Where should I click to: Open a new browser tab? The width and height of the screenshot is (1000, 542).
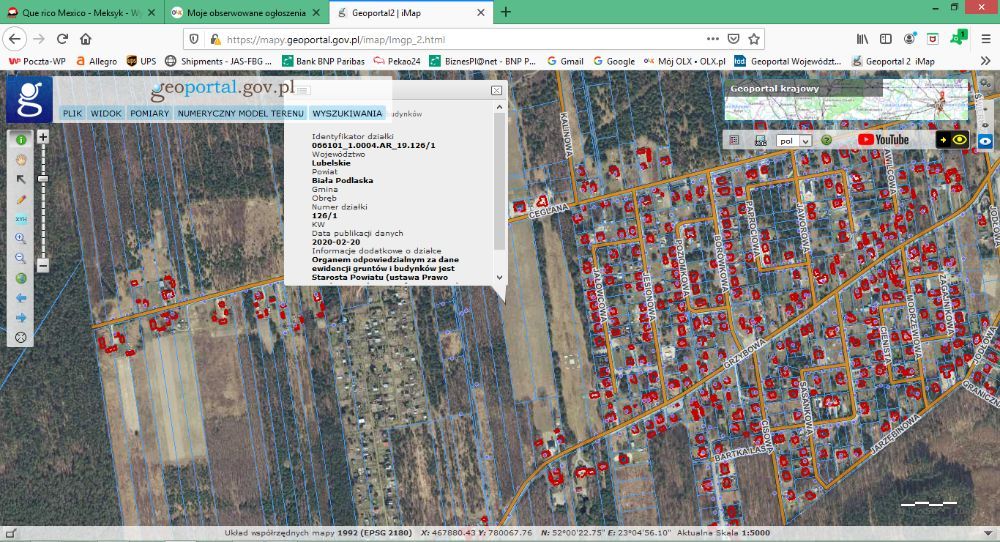click(506, 12)
